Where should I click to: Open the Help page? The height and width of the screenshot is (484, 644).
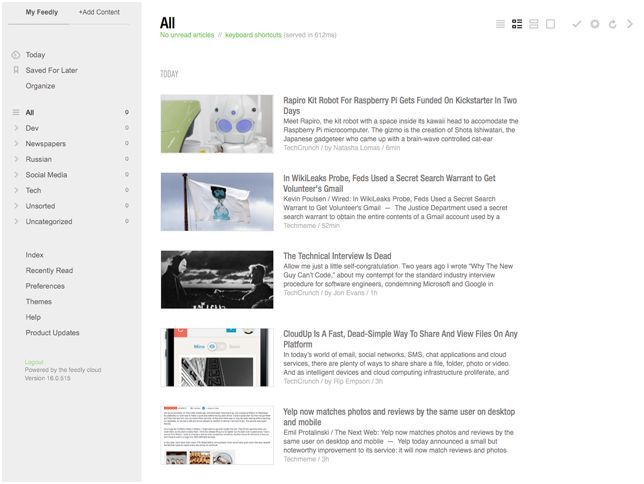click(33, 317)
